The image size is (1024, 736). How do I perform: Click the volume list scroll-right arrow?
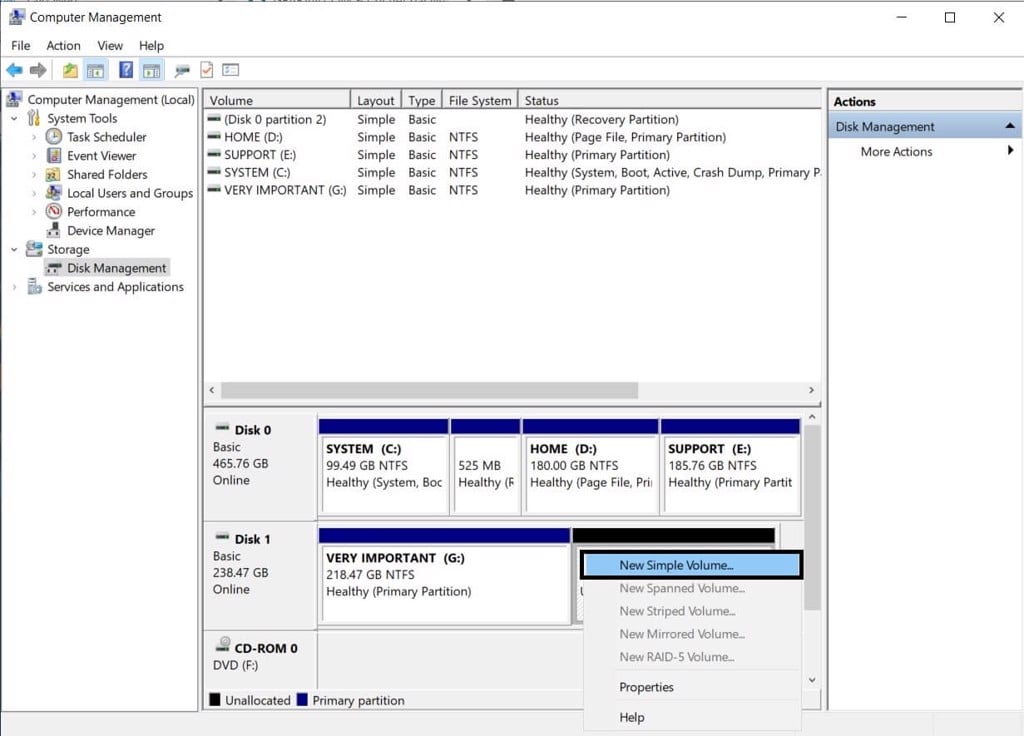point(811,390)
